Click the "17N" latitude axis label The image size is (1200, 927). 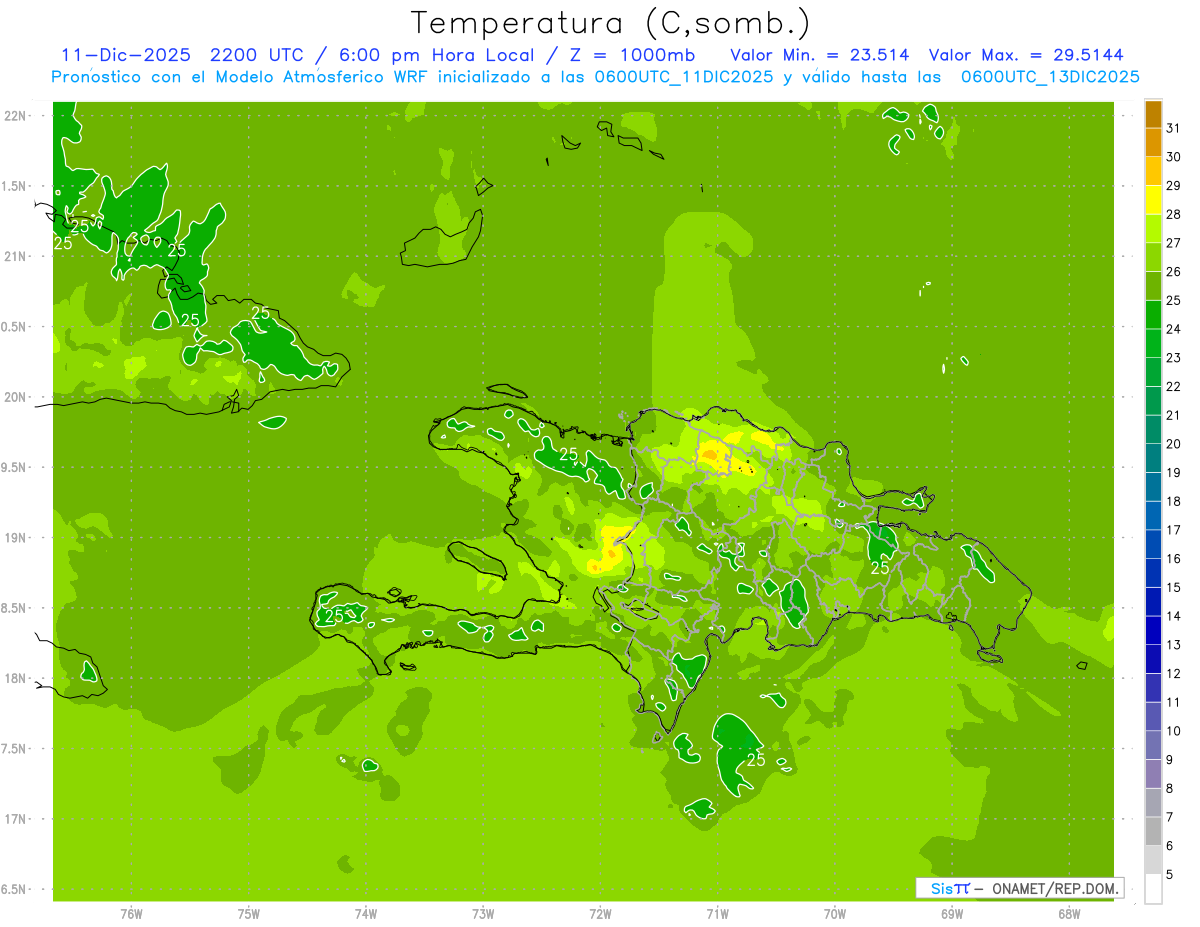(15, 819)
